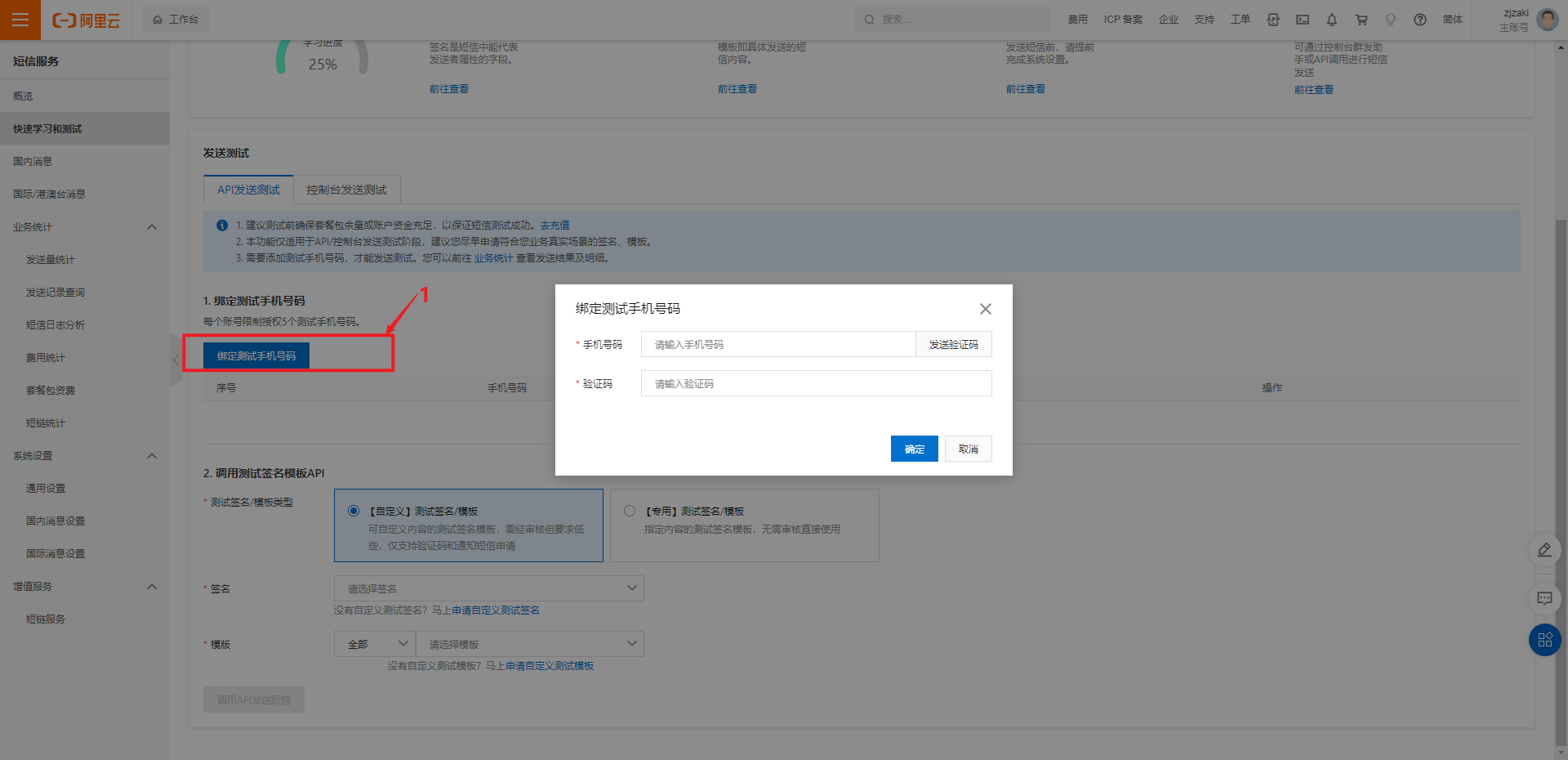Click the help question mark icon

pos(1420,20)
